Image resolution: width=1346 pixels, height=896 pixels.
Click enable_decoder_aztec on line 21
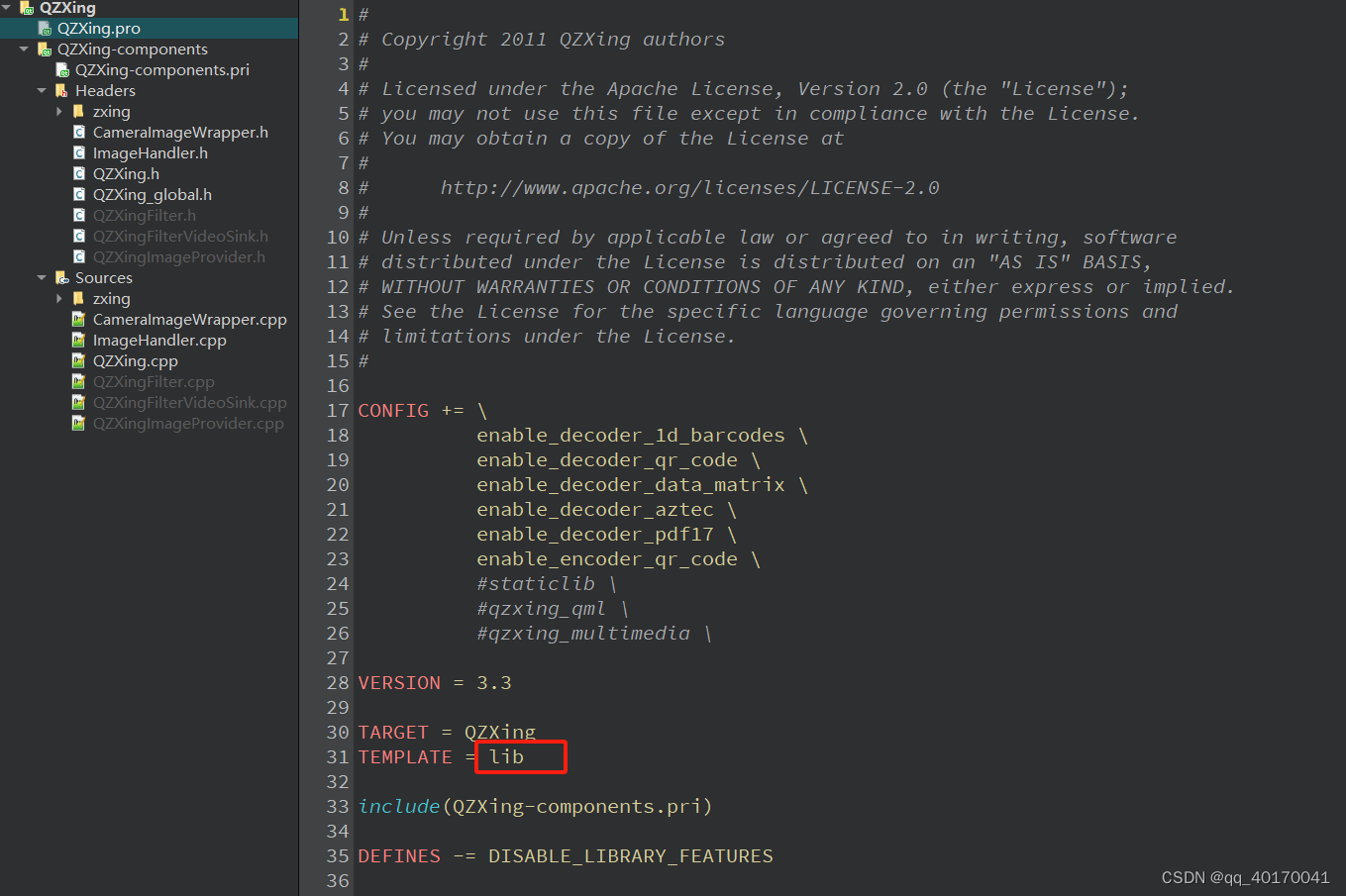[x=595, y=509]
